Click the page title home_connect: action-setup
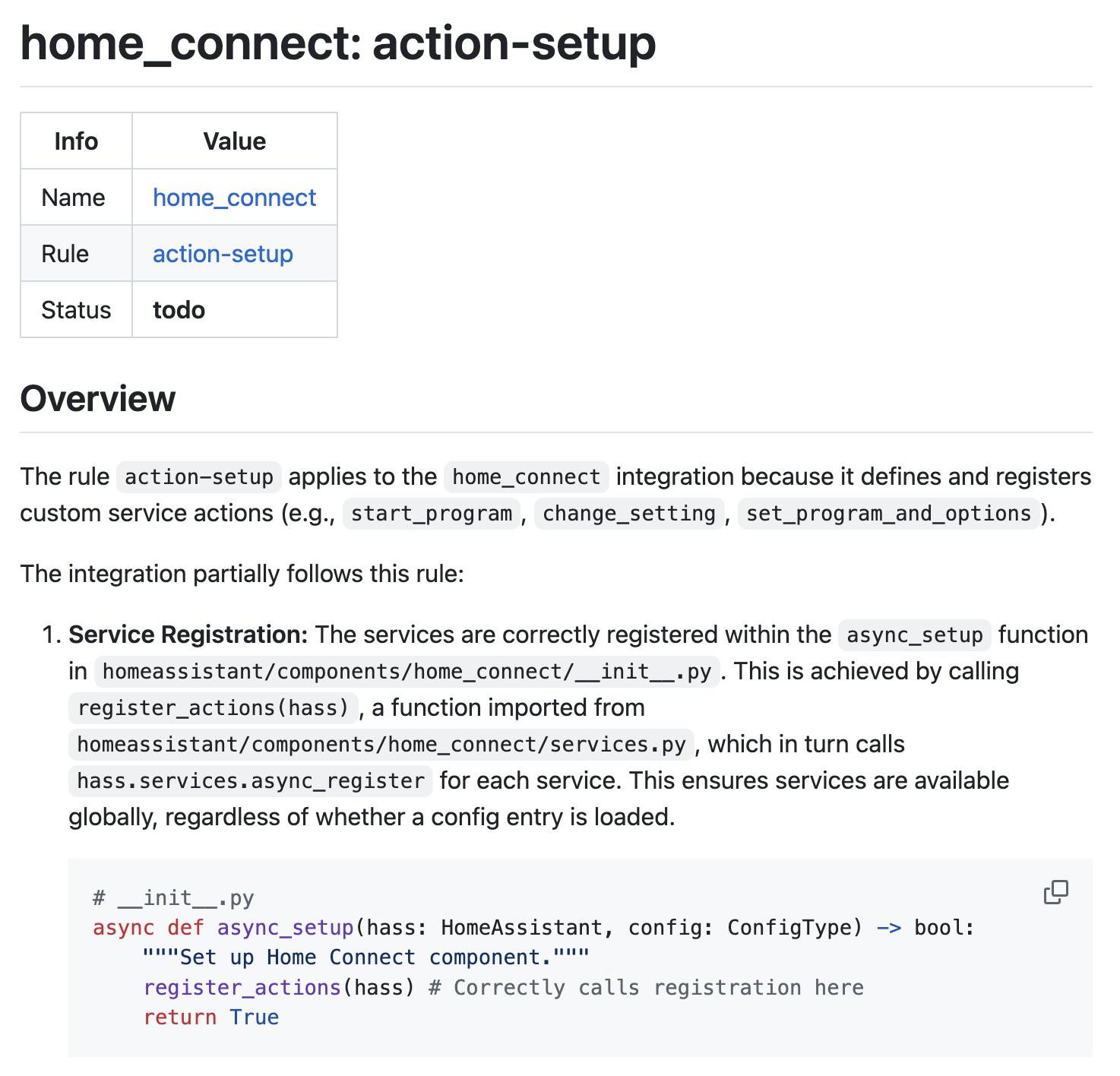 (338, 43)
